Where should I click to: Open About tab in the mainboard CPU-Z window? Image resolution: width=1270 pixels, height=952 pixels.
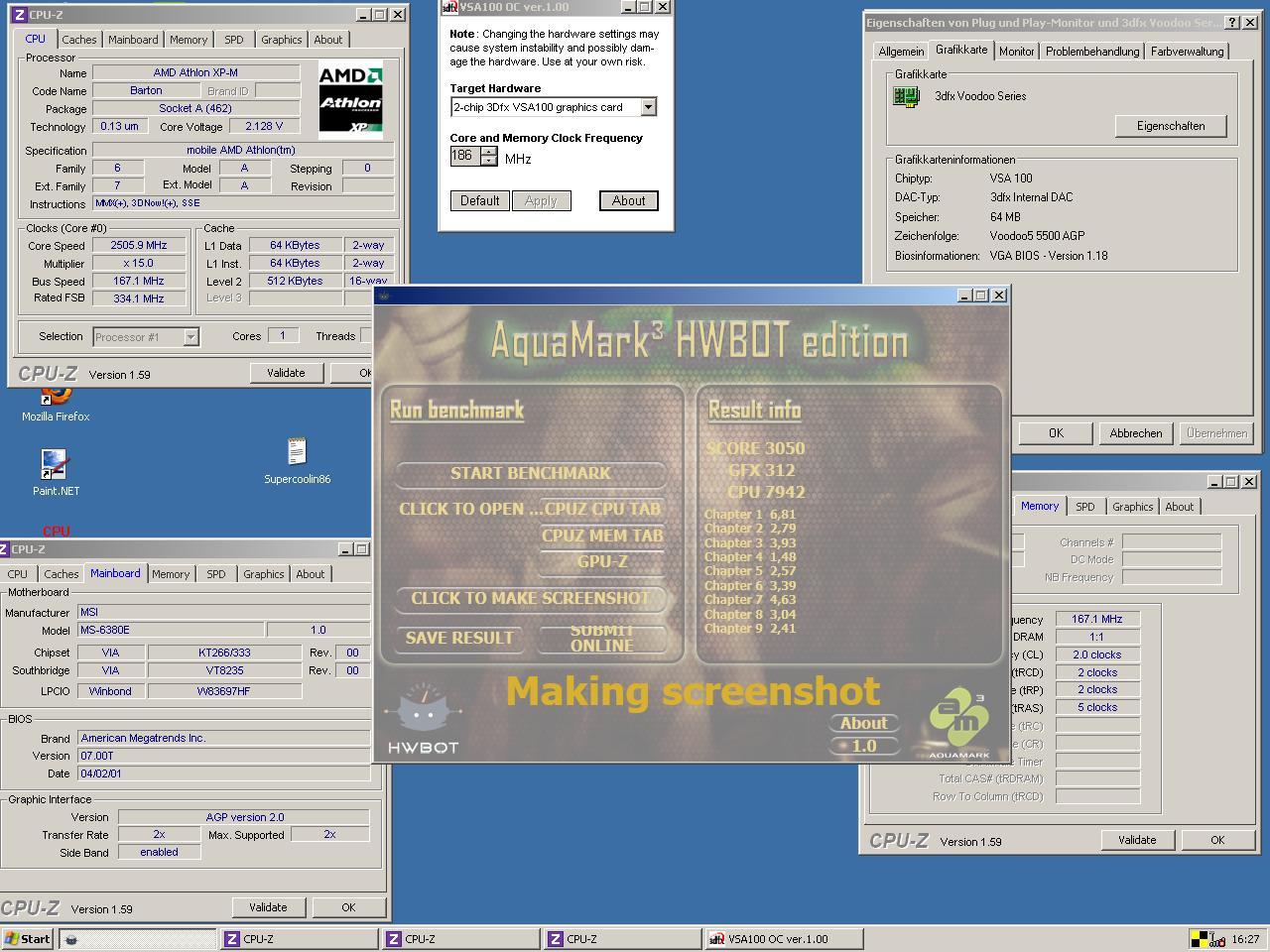(x=311, y=574)
